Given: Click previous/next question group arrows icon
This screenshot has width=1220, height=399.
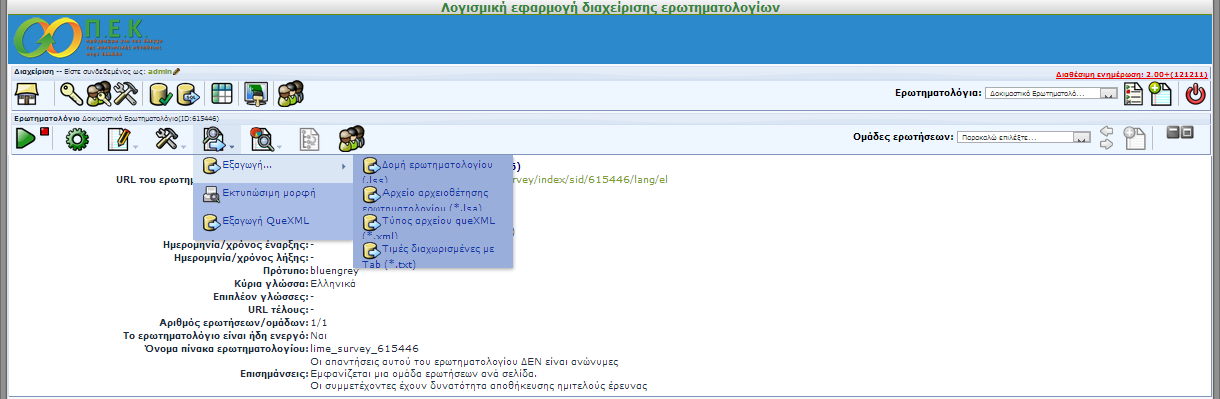Looking at the screenshot, I should (1106, 138).
